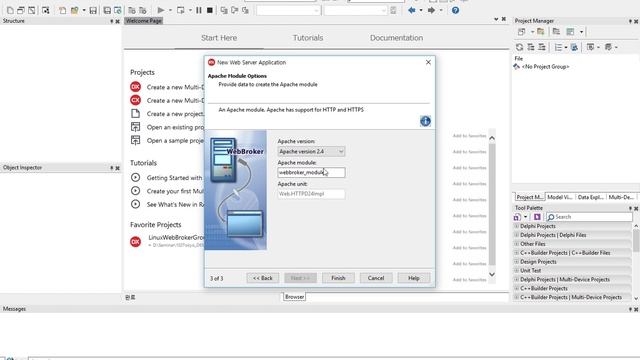Expand Other Files category in Tool Palette
The width and height of the screenshot is (640, 360).
pos(516,244)
